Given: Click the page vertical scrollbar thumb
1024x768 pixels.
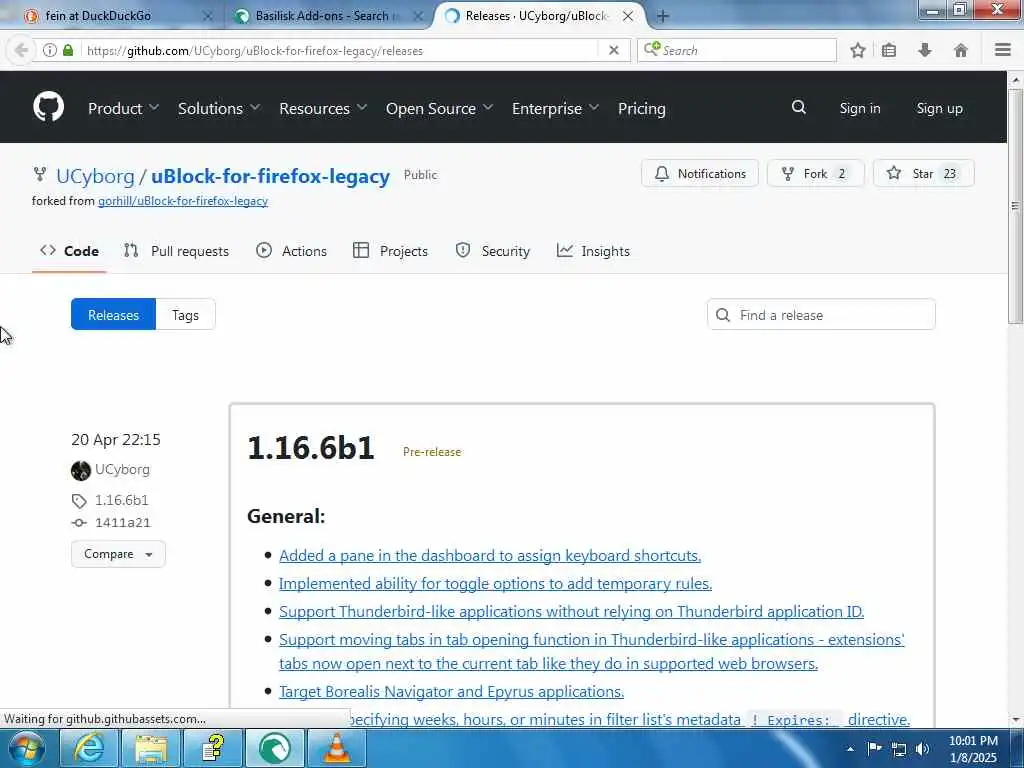Looking at the screenshot, I should click(x=1016, y=206).
